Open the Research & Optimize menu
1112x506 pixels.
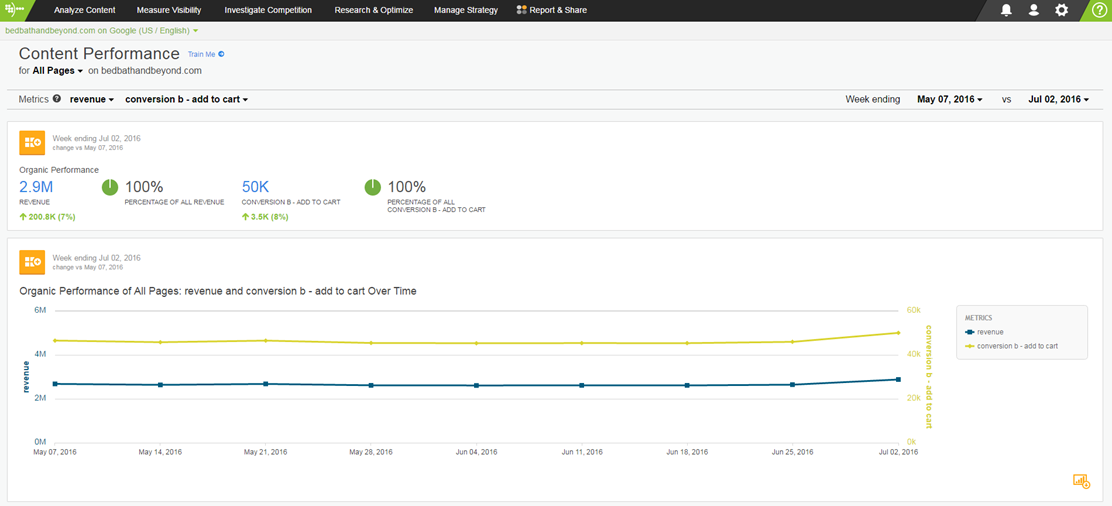(x=372, y=11)
